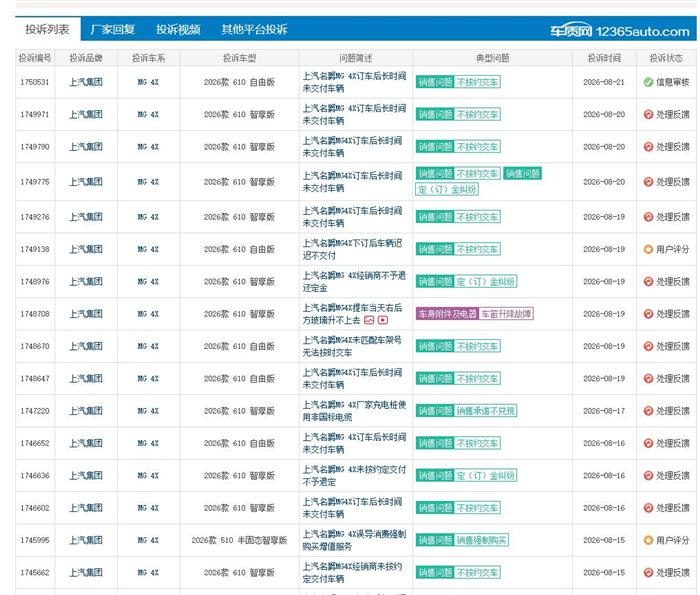Click red status icon for complaint 1747220
Screen dimensions: 700x595
pos(648,411)
